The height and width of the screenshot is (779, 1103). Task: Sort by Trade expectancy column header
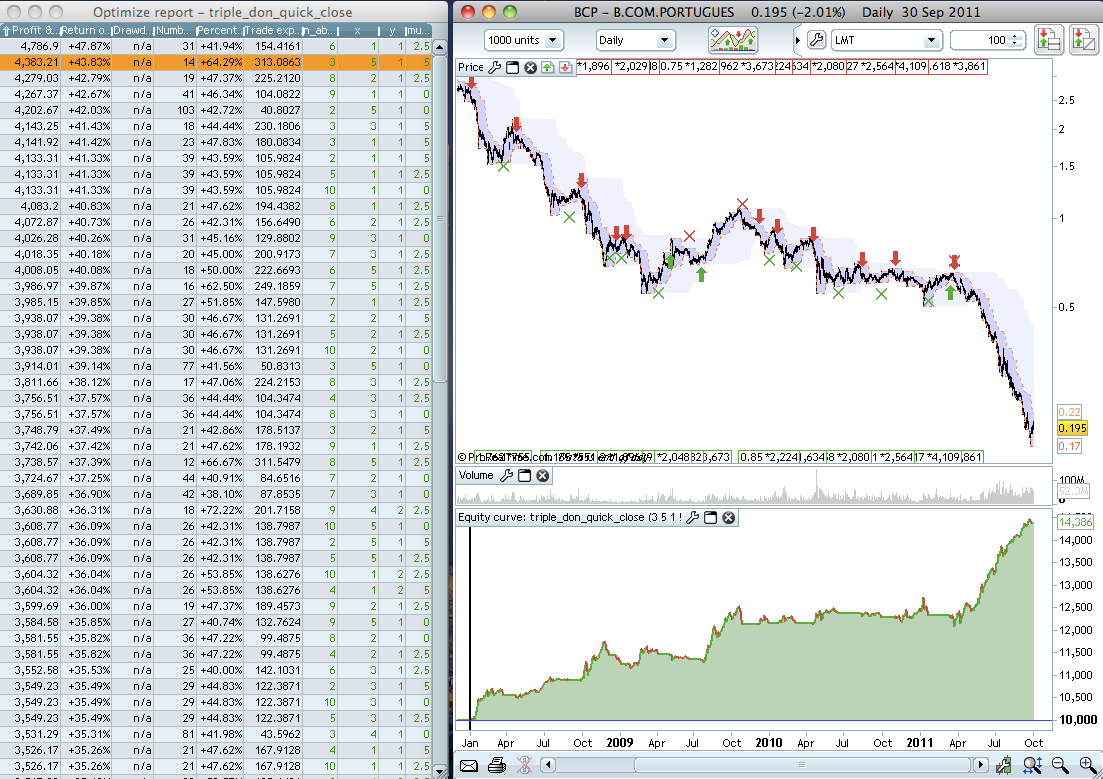pos(272,30)
